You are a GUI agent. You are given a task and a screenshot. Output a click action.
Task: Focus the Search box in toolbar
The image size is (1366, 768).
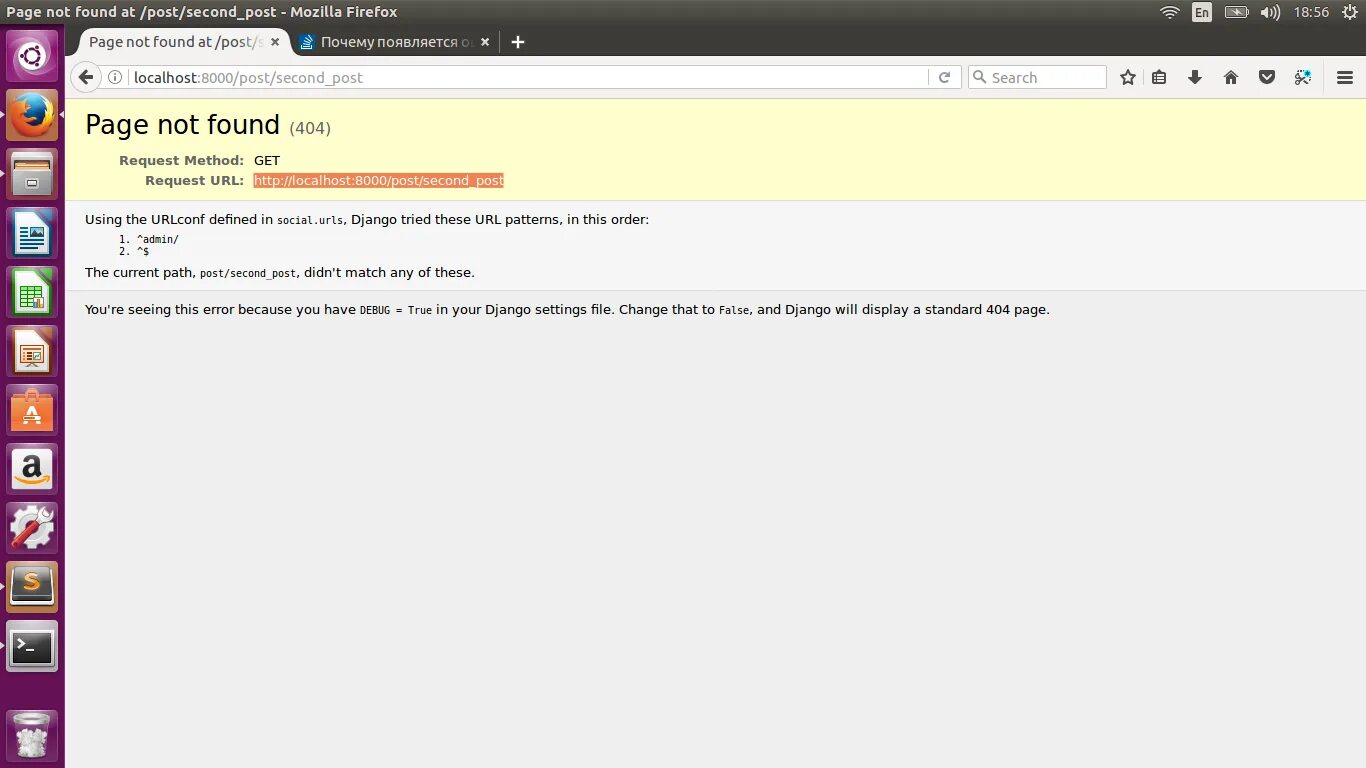[x=1037, y=77]
